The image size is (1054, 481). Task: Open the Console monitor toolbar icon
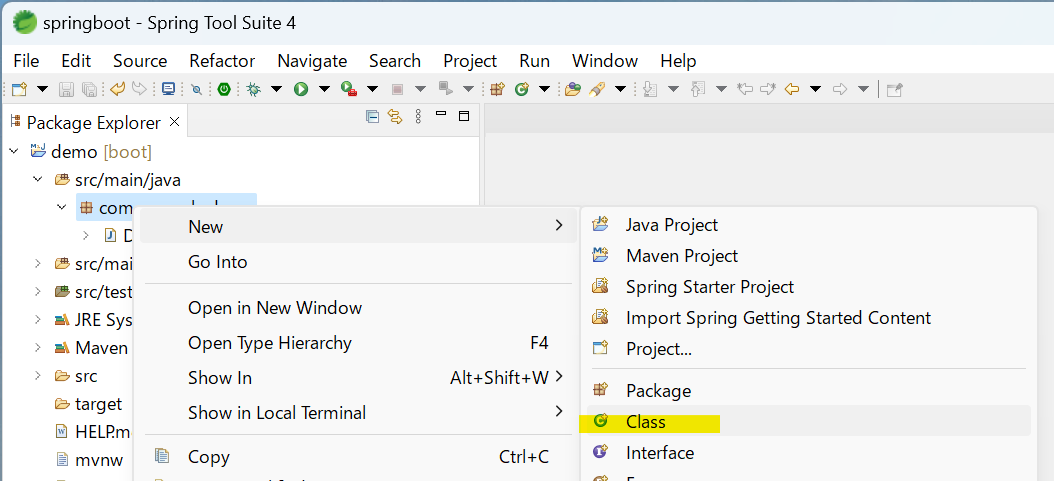click(168, 89)
